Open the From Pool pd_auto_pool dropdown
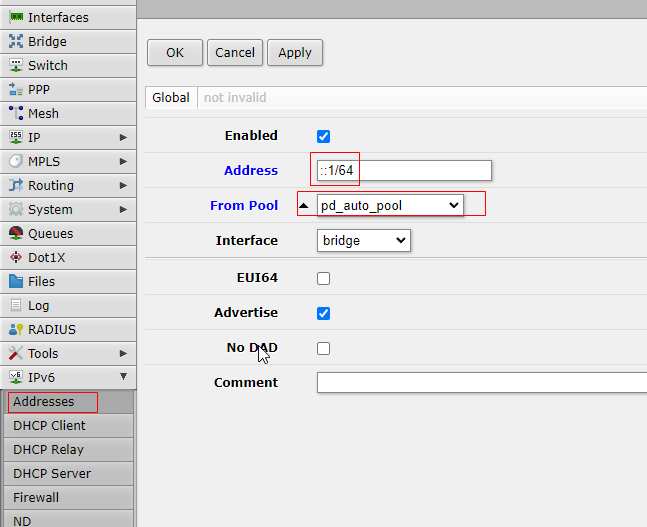The width and height of the screenshot is (647, 527). pos(390,205)
